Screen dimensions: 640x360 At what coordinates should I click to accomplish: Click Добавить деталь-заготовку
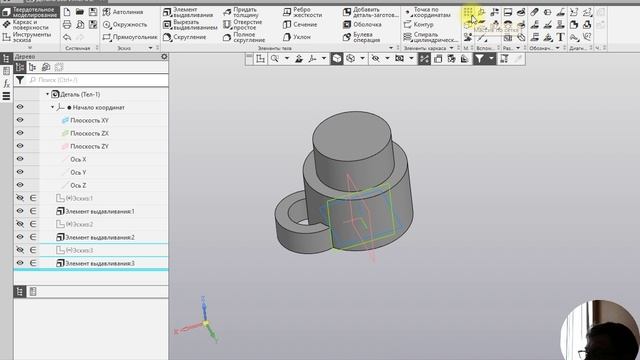[x=371, y=12]
